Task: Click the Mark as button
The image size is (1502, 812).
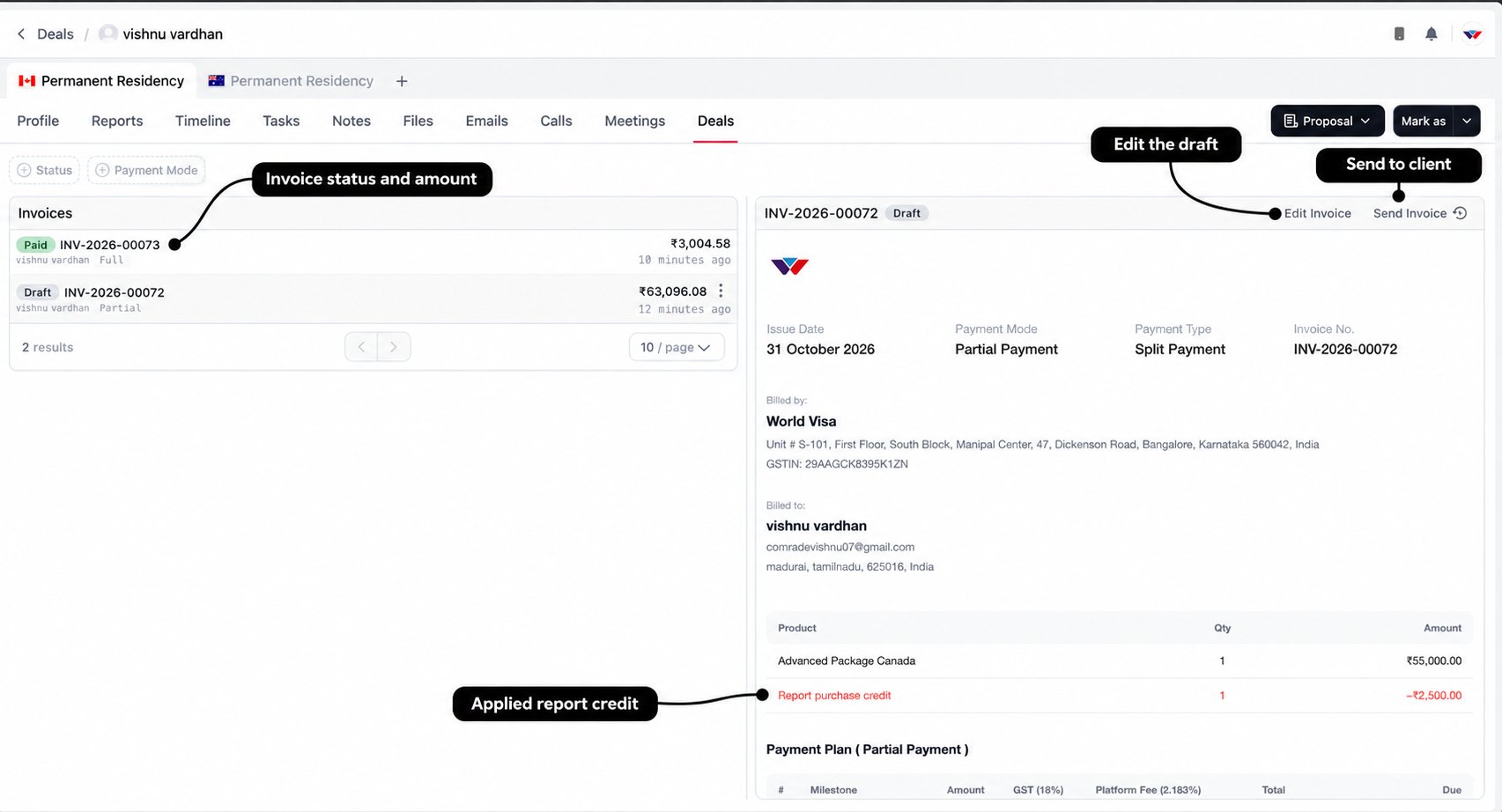Action: (1424, 121)
